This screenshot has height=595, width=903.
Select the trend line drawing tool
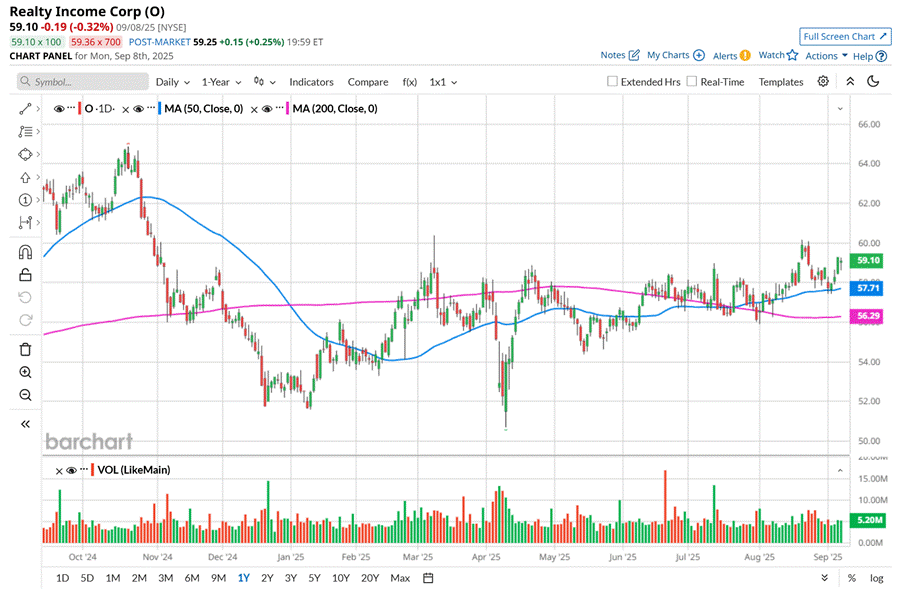25,109
